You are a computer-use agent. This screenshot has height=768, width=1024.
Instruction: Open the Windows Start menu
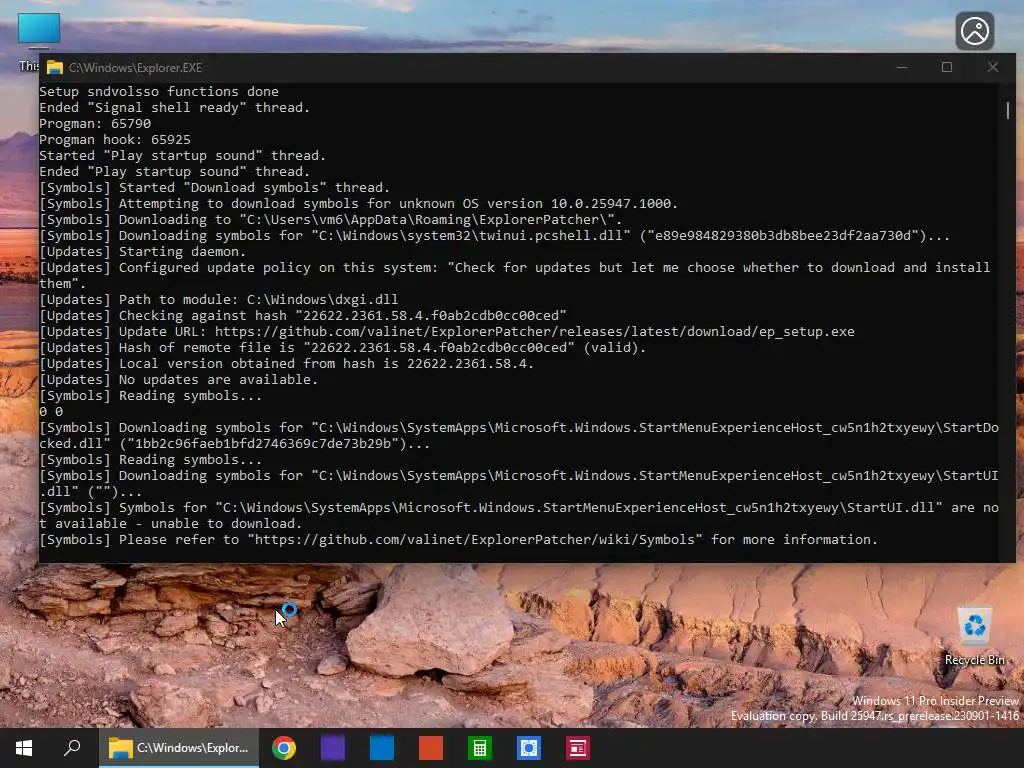(24, 748)
